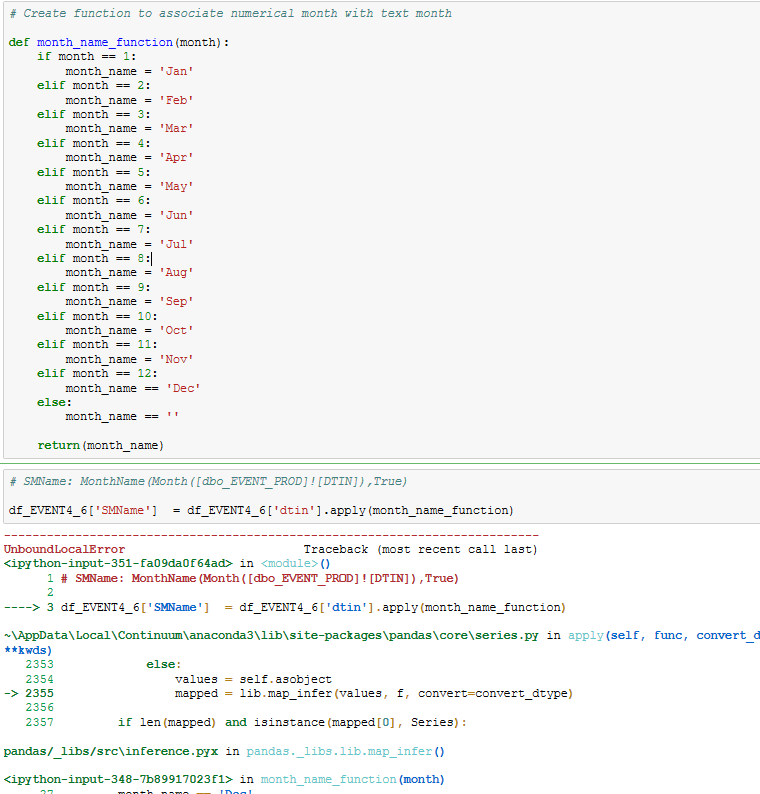The height and width of the screenshot is (794, 760).
Task: Click the line 'elif month == 11:'
Action: (97, 344)
